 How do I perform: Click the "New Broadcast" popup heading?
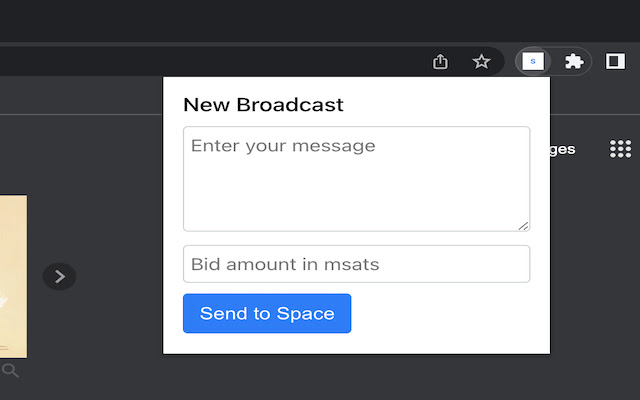(x=263, y=104)
